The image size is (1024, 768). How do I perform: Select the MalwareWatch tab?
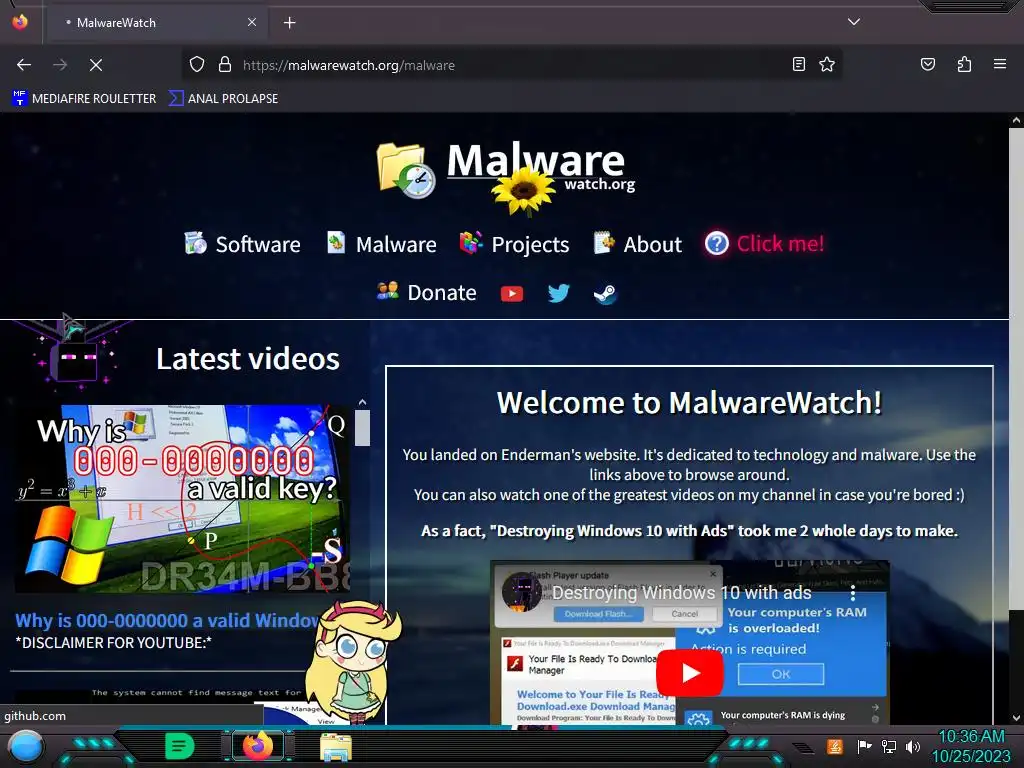(155, 23)
